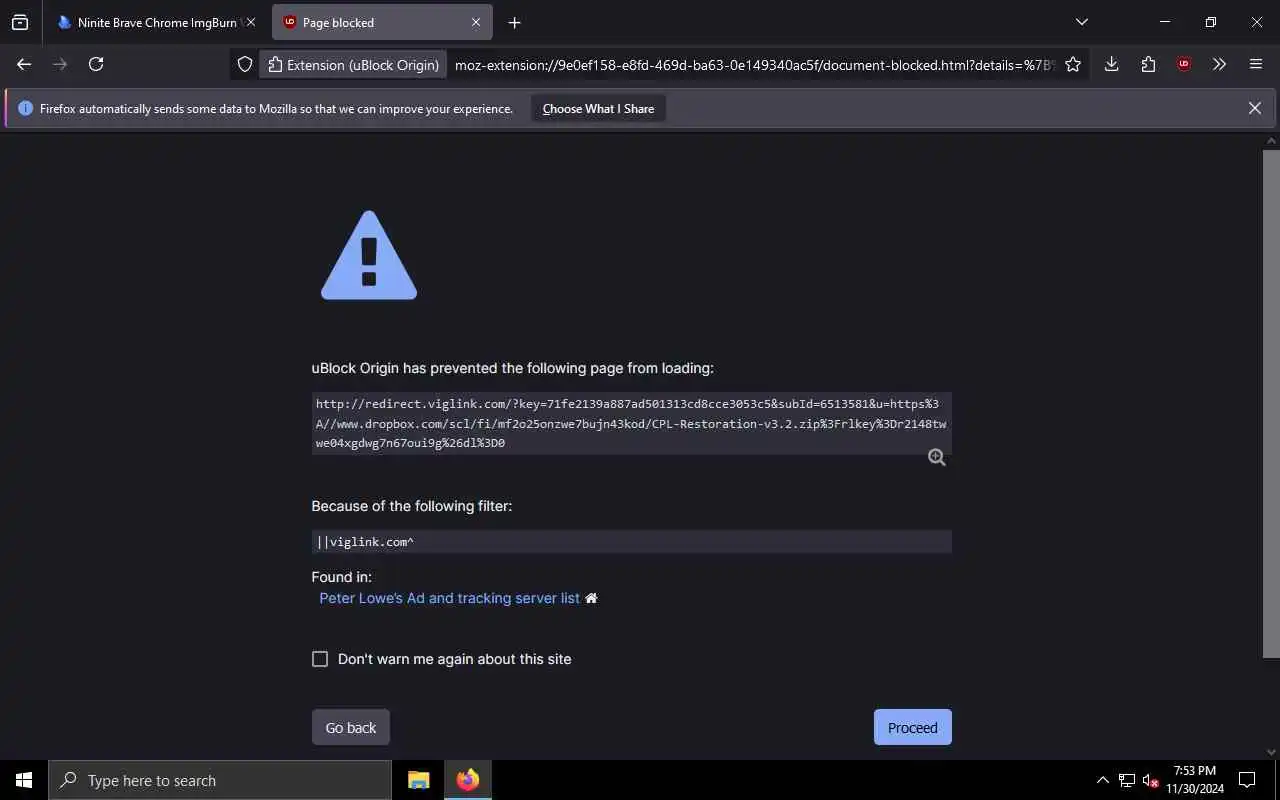Open File Explorer from the taskbar
The height and width of the screenshot is (800, 1280).
point(418,780)
